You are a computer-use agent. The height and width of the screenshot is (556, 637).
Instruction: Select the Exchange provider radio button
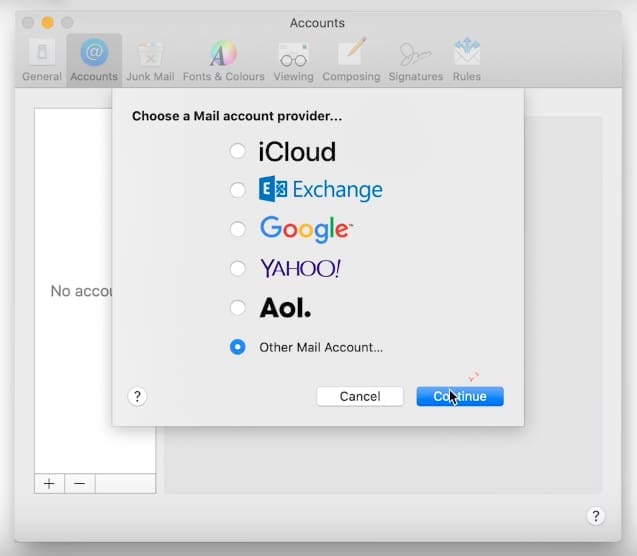(x=238, y=190)
